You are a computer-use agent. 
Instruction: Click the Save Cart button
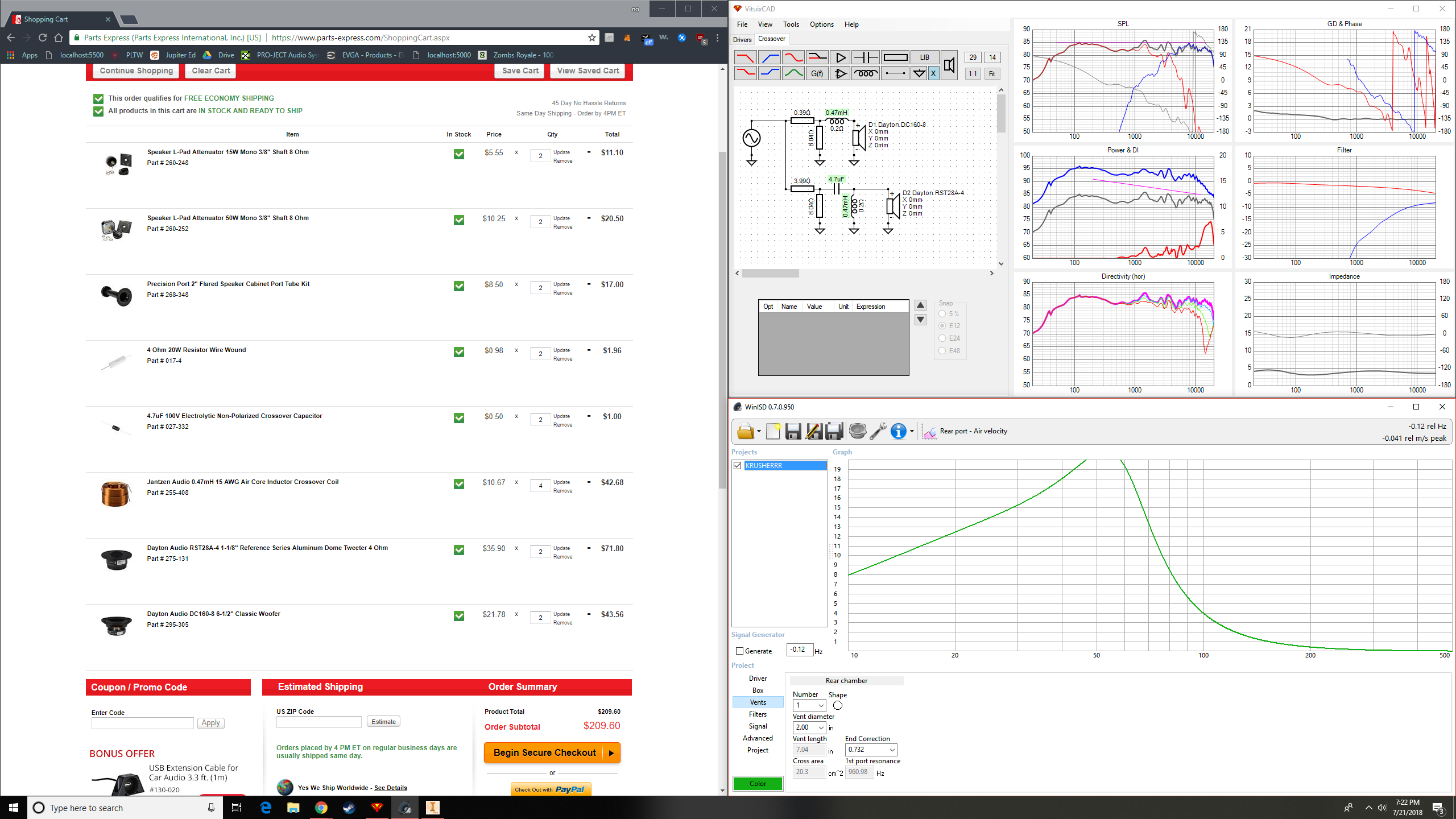click(x=520, y=71)
